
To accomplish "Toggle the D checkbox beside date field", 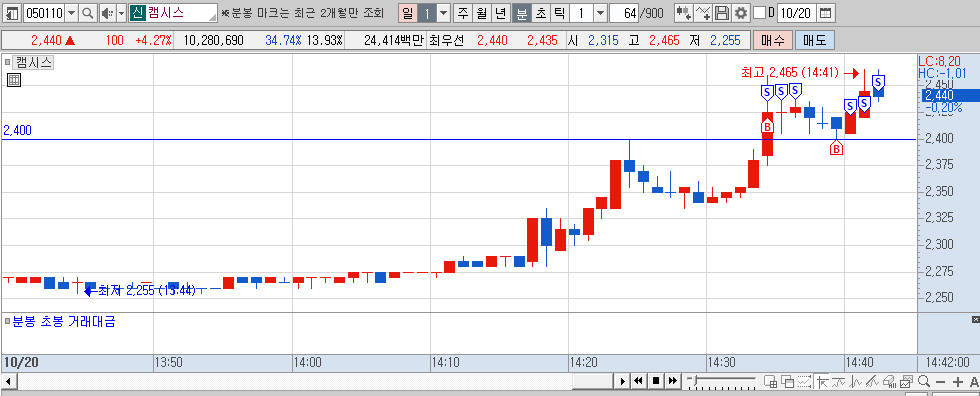I will point(759,12).
